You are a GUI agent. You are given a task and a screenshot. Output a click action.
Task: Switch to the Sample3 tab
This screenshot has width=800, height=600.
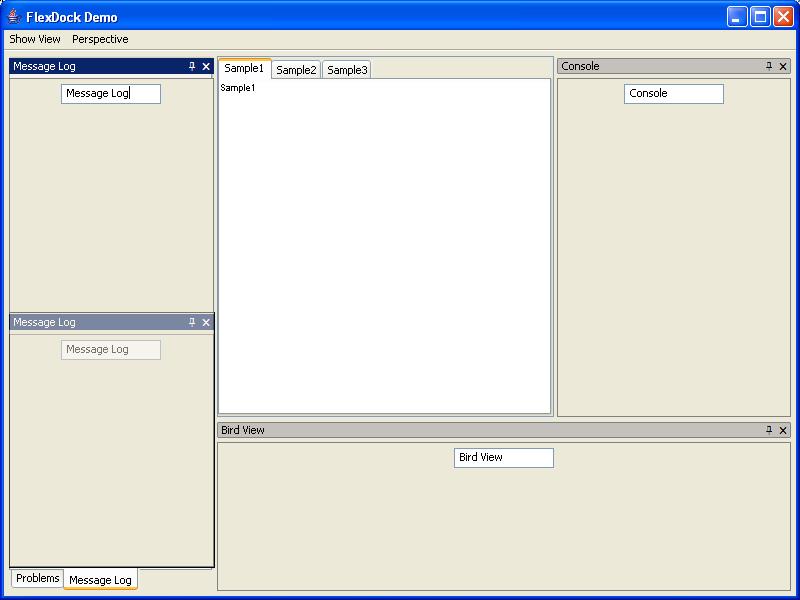click(x=347, y=70)
